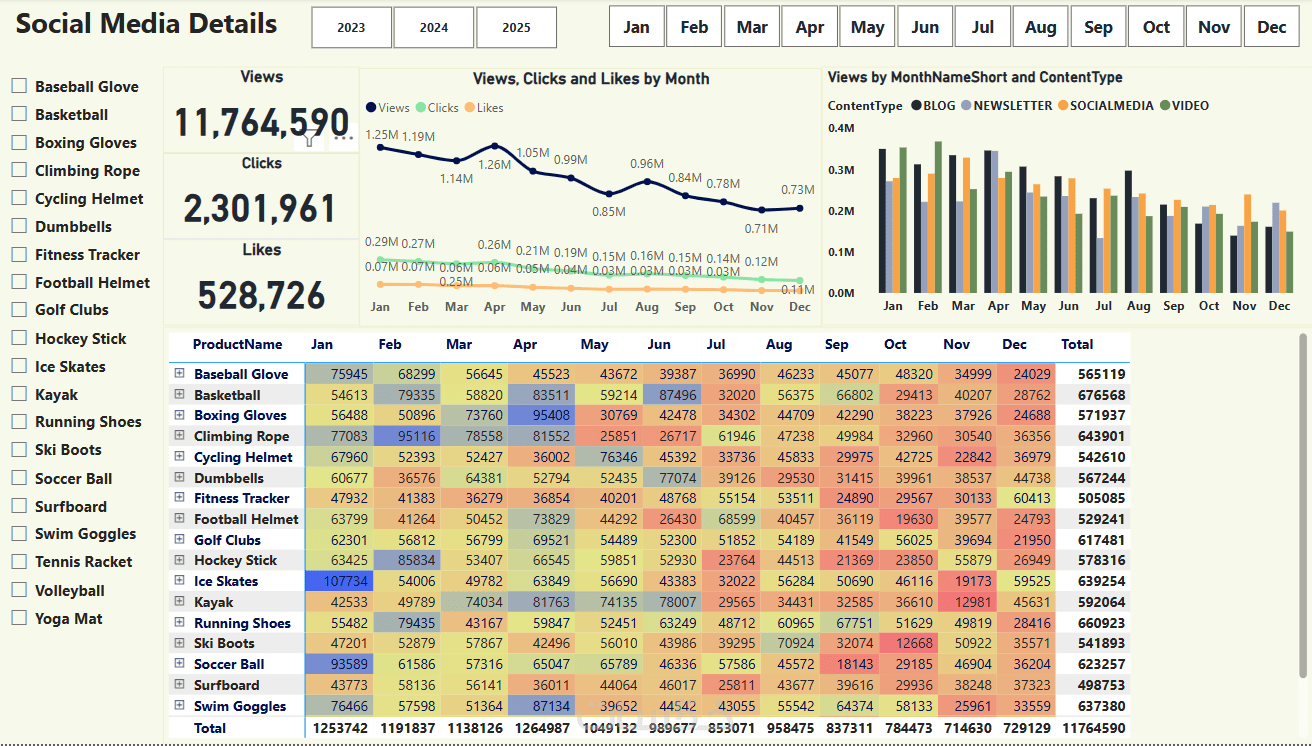The height and width of the screenshot is (746, 1312).
Task: Click the Total column header in matrix
Action: click(1077, 344)
